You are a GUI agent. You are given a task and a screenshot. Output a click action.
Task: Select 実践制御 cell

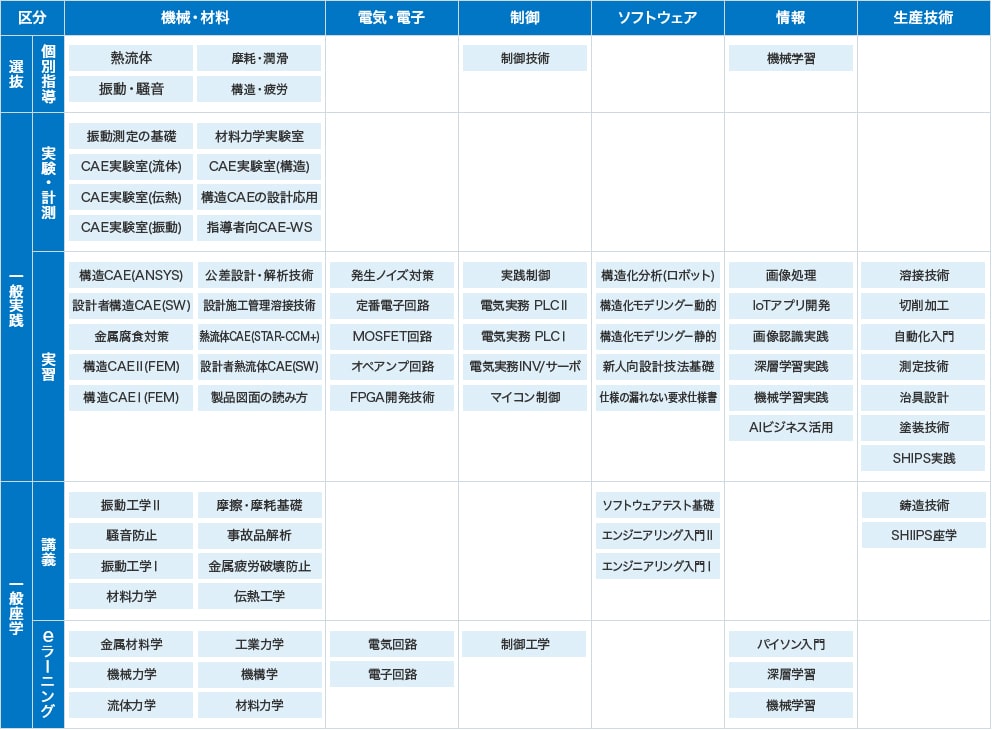tap(525, 275)
